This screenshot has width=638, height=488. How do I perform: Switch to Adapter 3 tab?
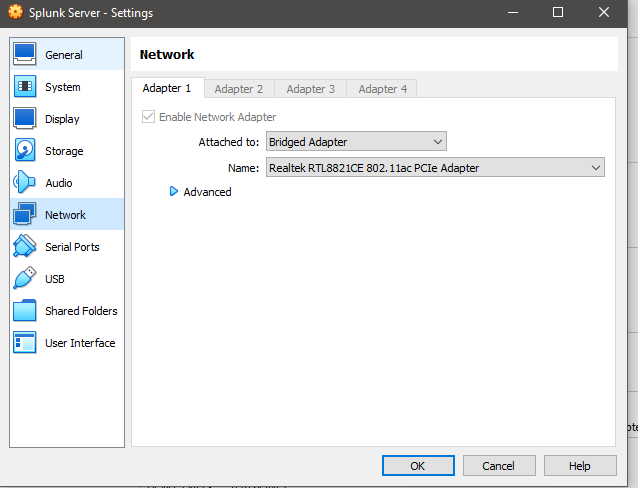(x=310, y=89)
